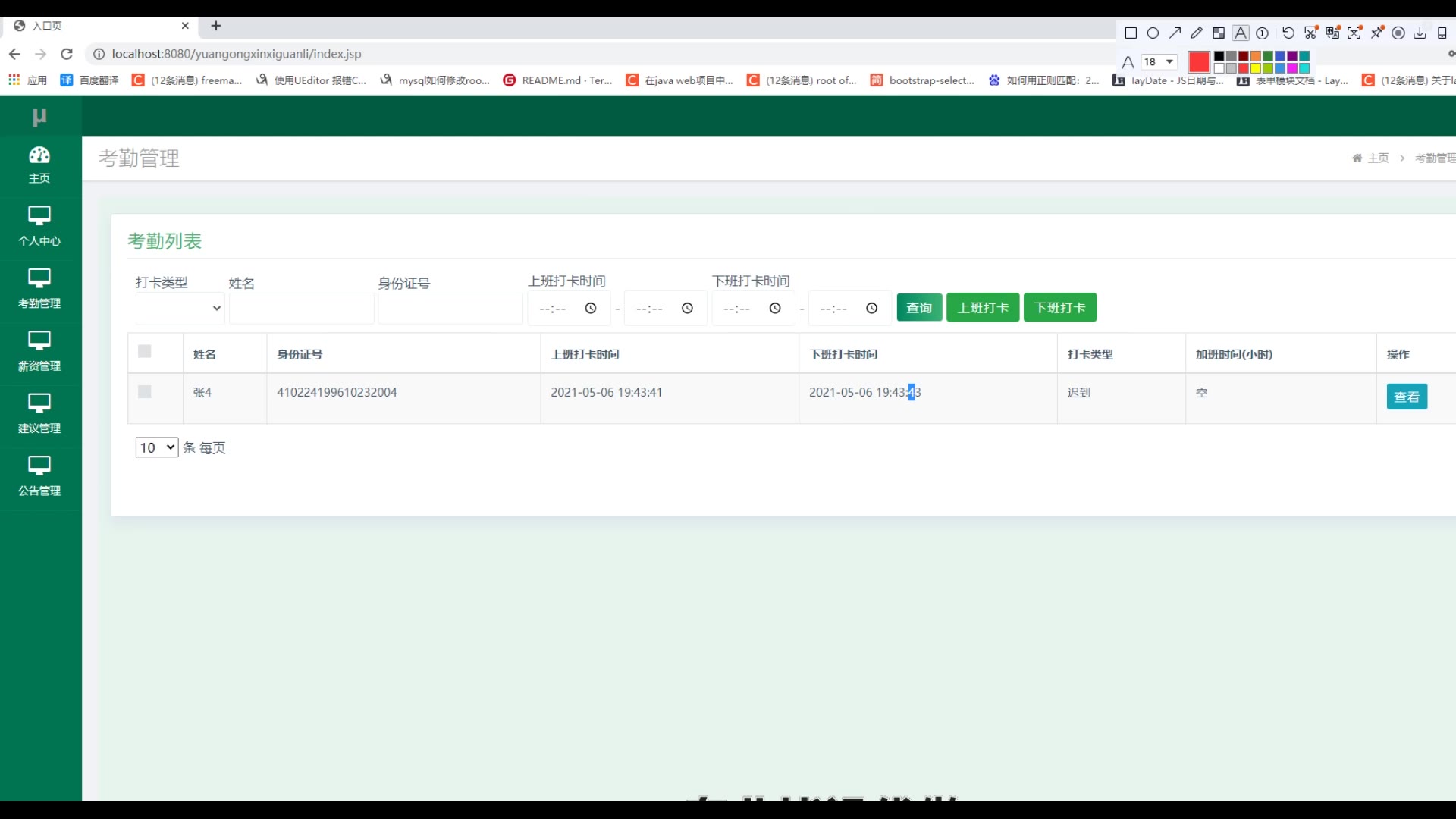The width and height of the screenshot is (1456, 819).
Task: Open the 应用 apps bookmark grid
Action: [x=27, y=80]
